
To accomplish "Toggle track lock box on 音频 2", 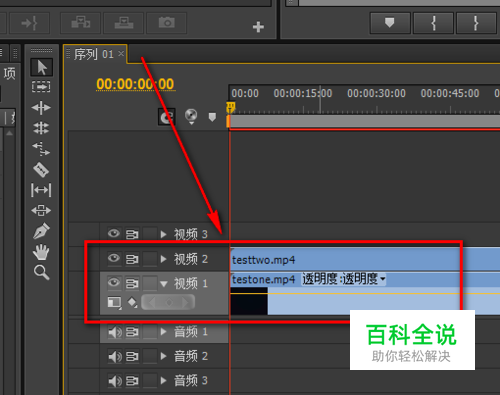I will 150,357.
